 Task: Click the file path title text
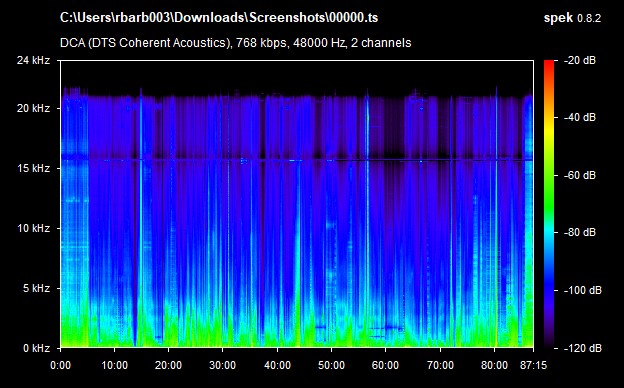click(x=219, y=18)
